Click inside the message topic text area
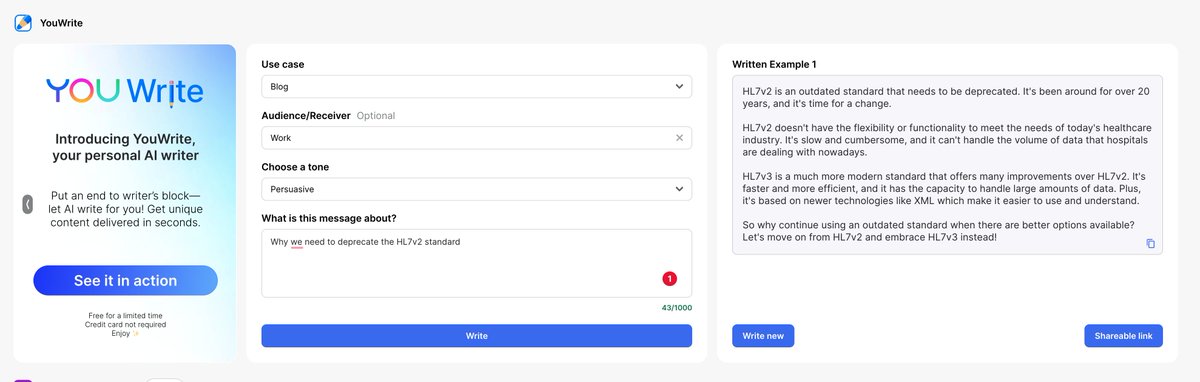The height and width of the screenshot is (382, 1200). click(476, 263)
